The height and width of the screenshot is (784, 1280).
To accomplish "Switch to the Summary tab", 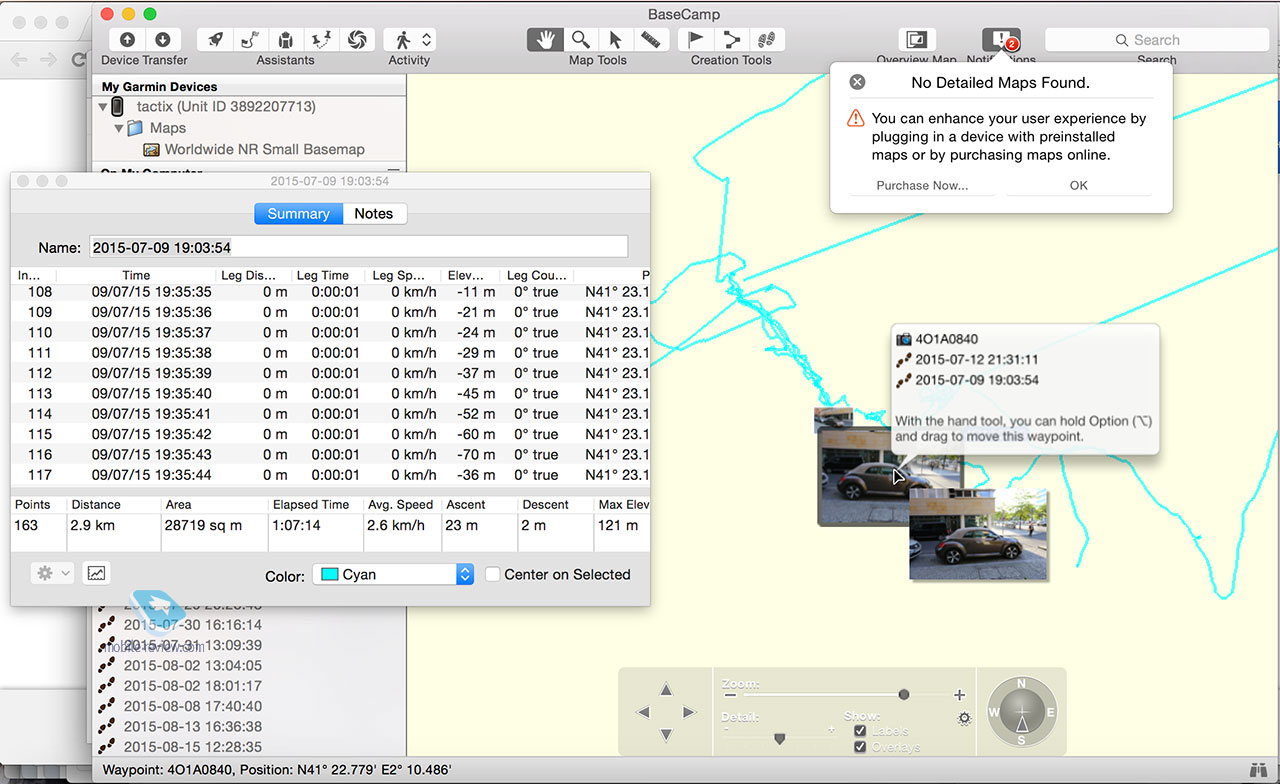I will click(x=298, y=214).
